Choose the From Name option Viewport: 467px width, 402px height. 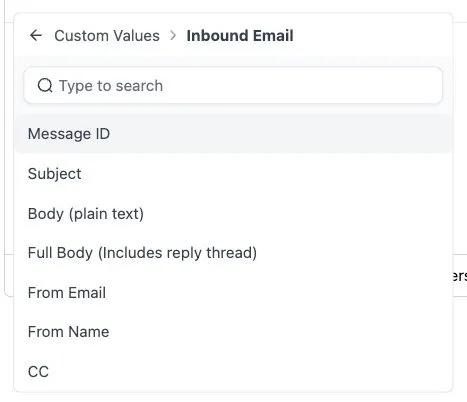click(233, 332)
